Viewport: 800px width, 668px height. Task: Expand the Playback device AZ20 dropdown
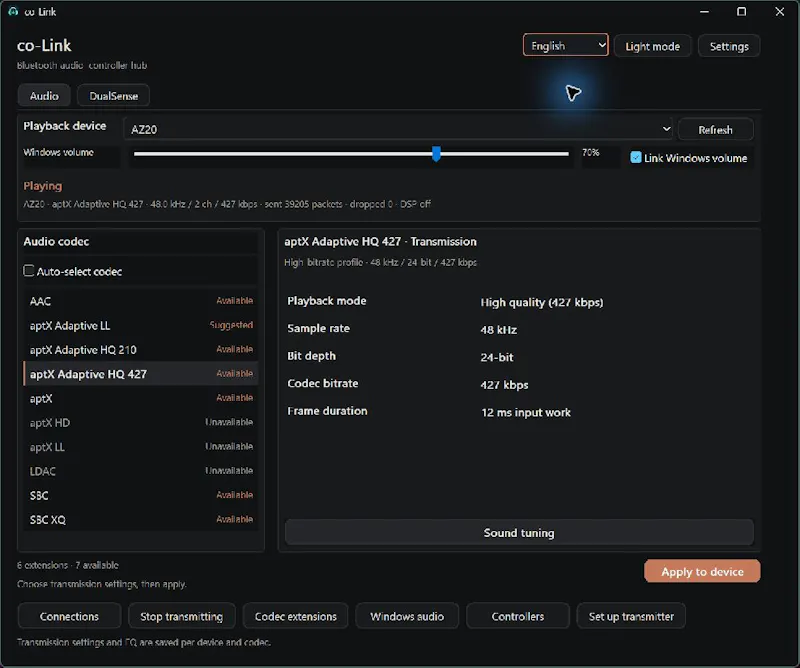pyautogui.click(x=398, y=129)
